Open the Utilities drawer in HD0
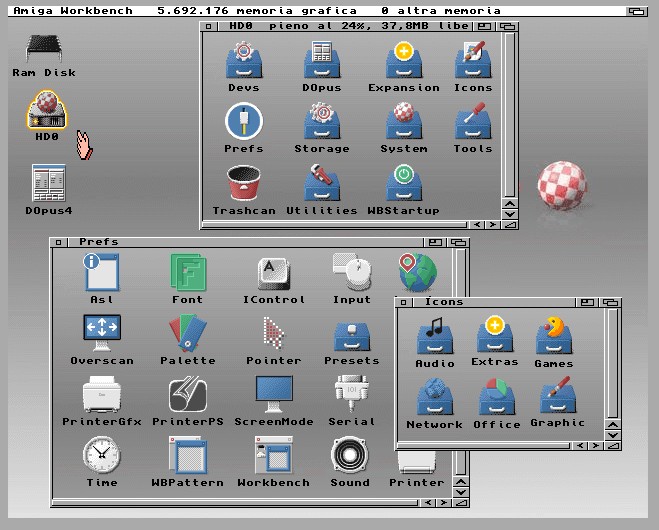659x530 pixels. pos(321,185)
